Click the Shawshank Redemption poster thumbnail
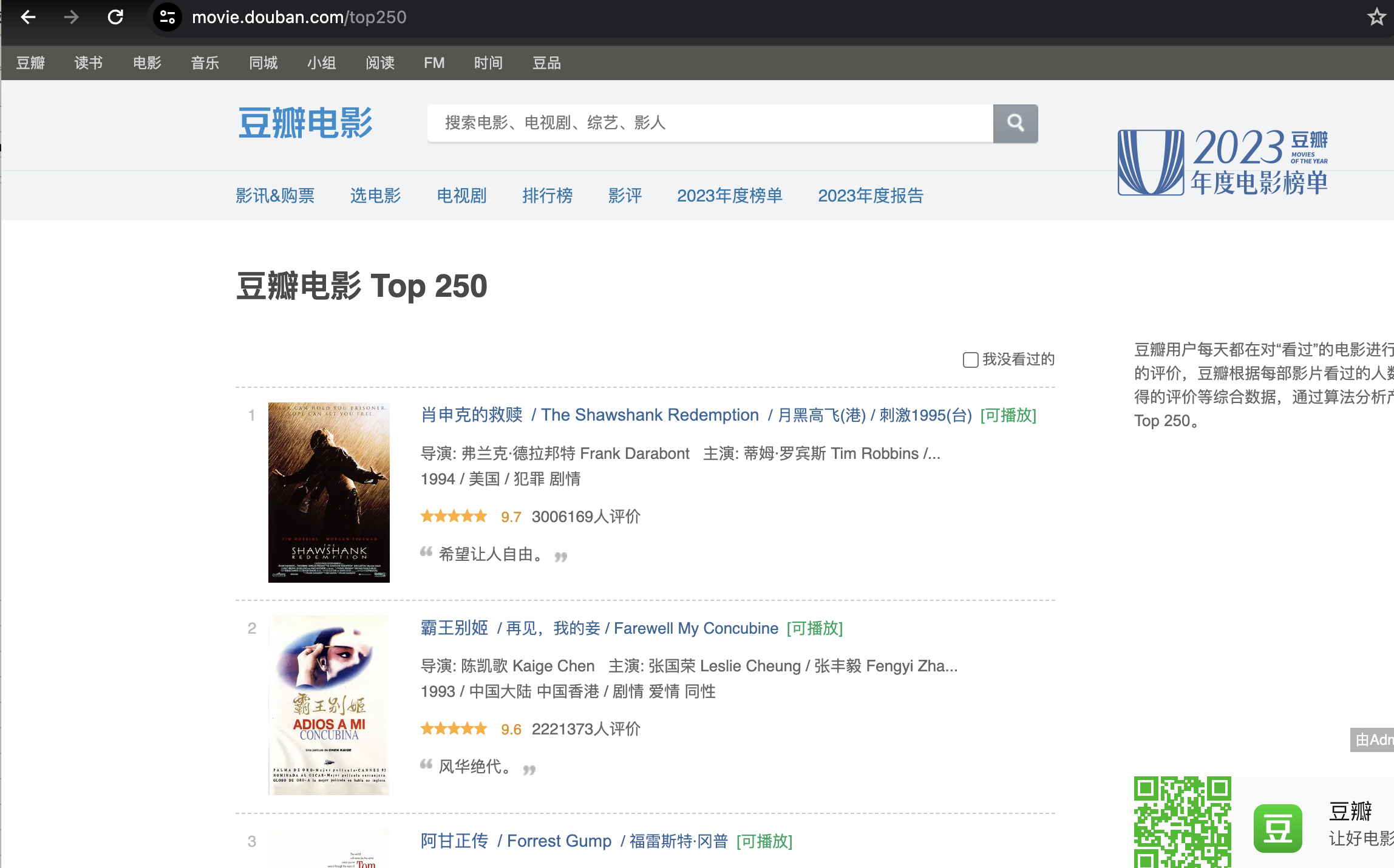Image resolution: width=1394 pixels, height=868 pixels. 328,492
